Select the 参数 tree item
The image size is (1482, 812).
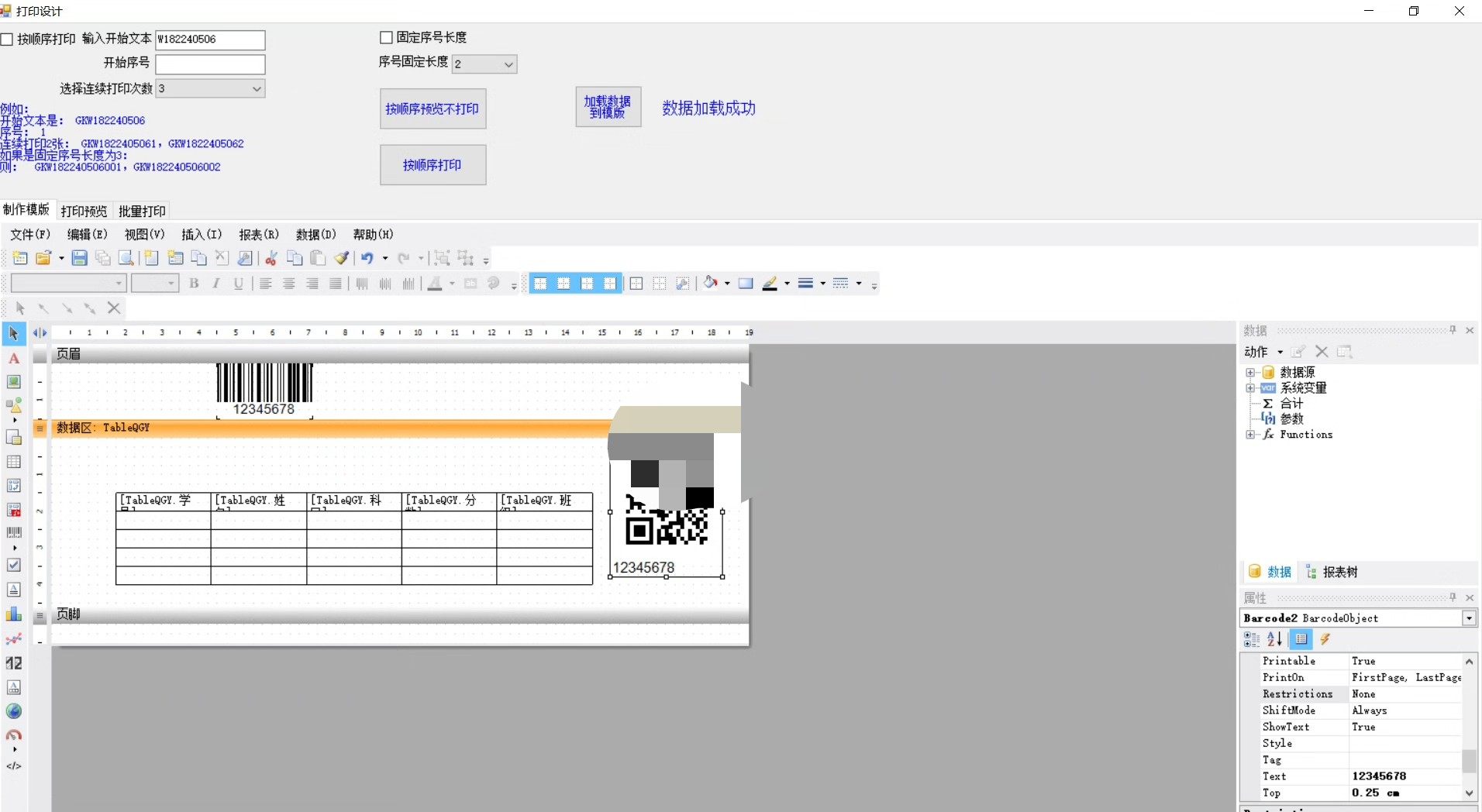click(1291, 419)
